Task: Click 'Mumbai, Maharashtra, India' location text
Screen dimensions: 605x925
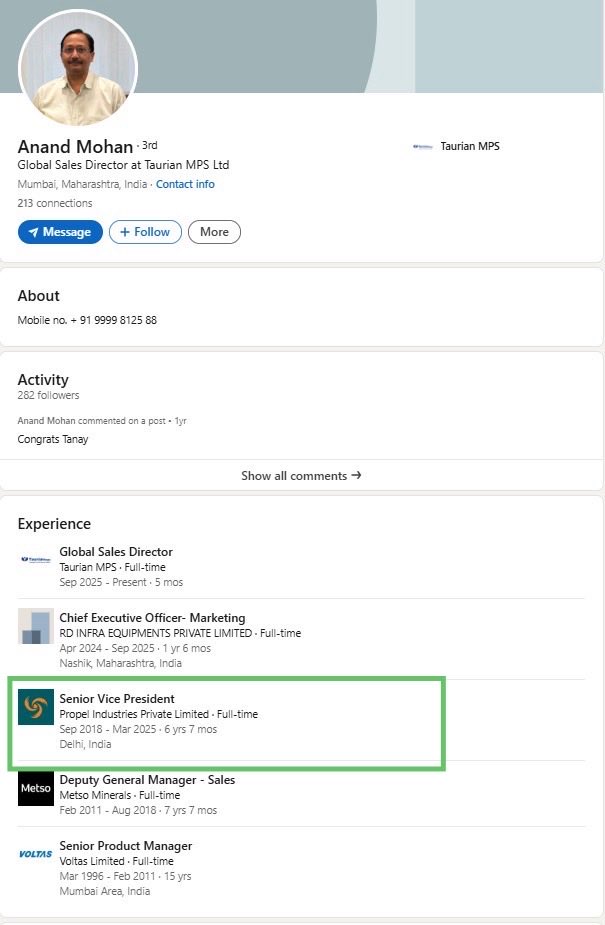Action: 82,184
